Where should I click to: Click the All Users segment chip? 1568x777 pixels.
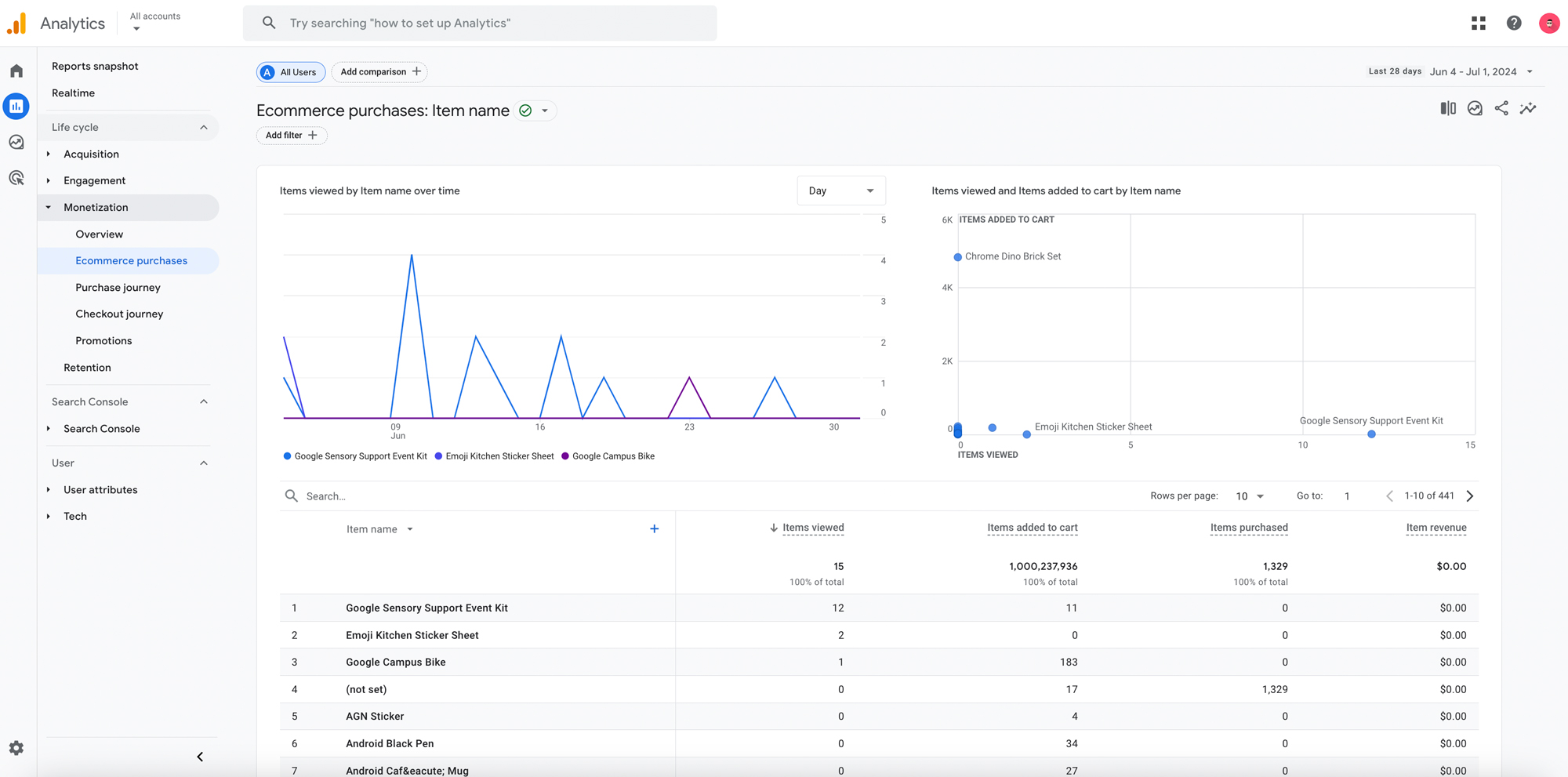(x=291, y=72)
